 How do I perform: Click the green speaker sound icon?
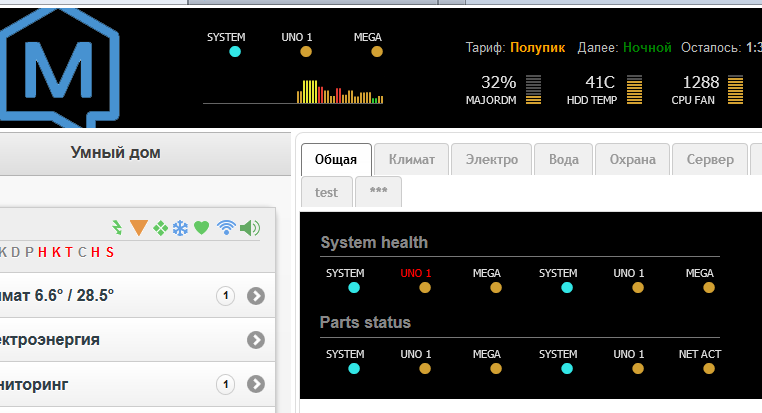tap(249, 228)
